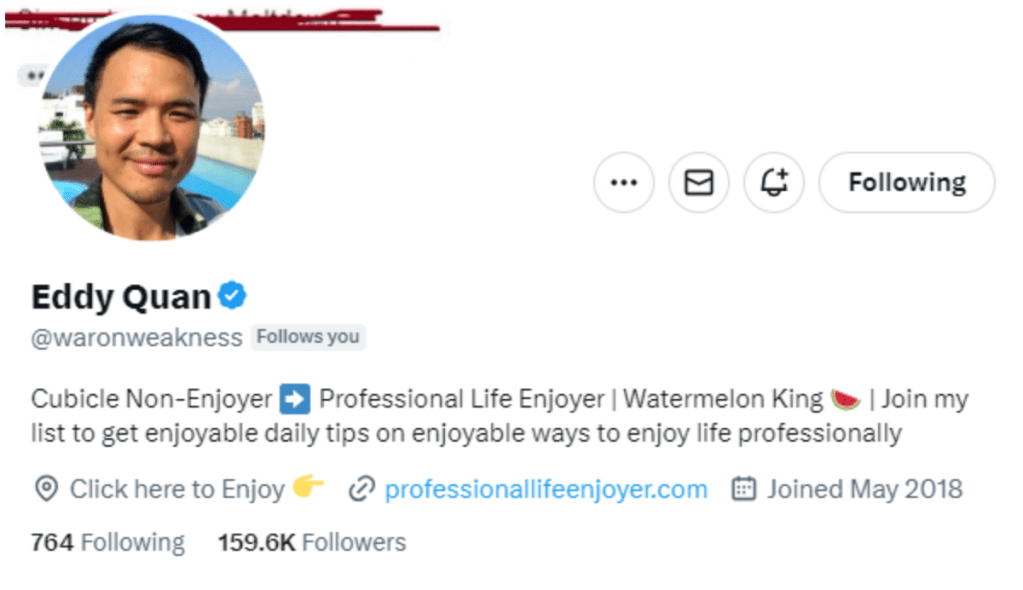Click the pointing hand emoji
Screen dimensions: 1023x590
(308, 488)
